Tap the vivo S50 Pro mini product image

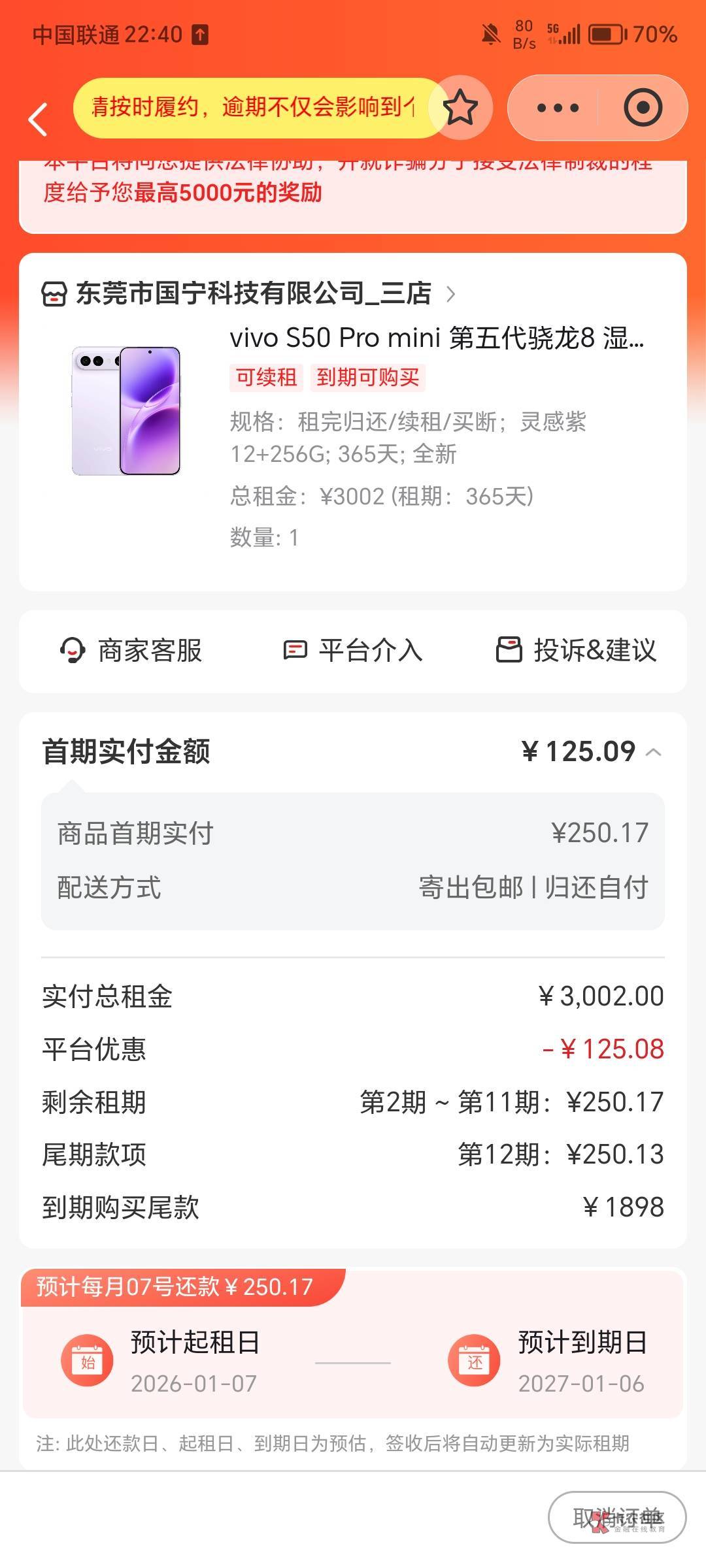(x=126, y=411)
